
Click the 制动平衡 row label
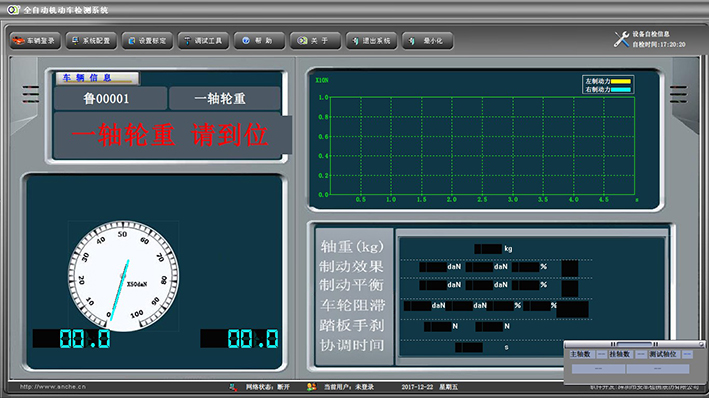[x=352, y=285]
